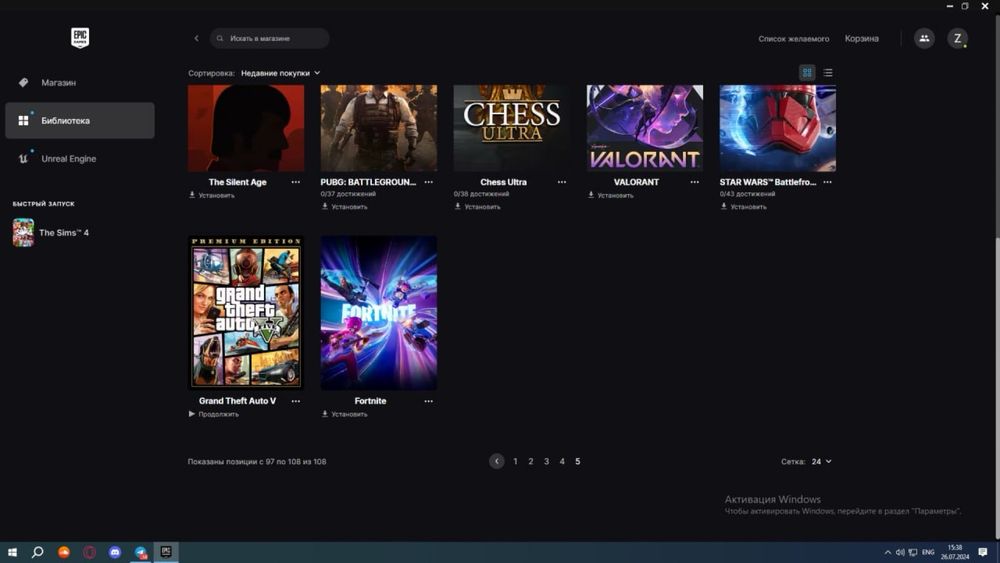Install STAR WARS Battlefront

[743, 207]
